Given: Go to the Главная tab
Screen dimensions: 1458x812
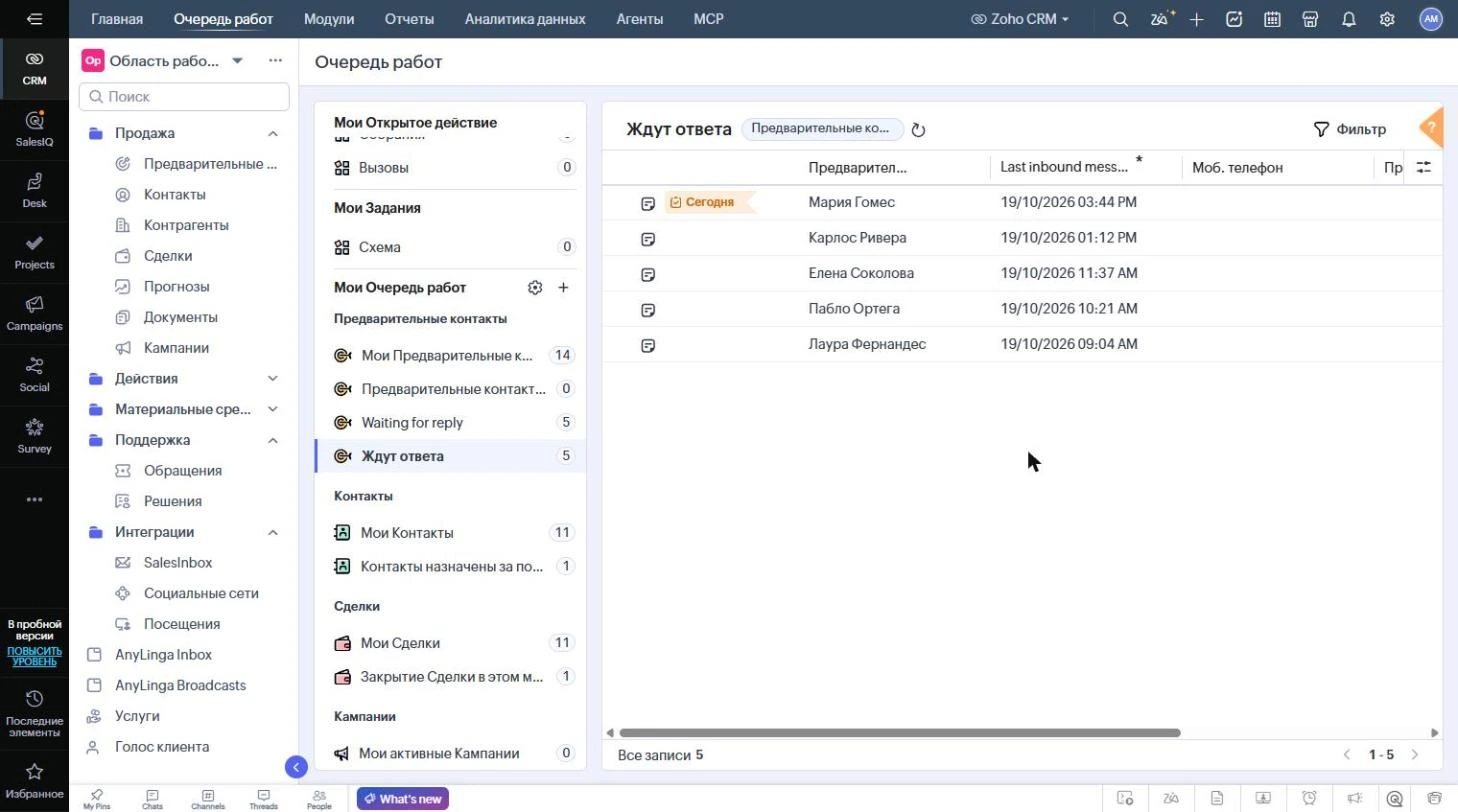Looking at the screenshot, I should 117,19.
